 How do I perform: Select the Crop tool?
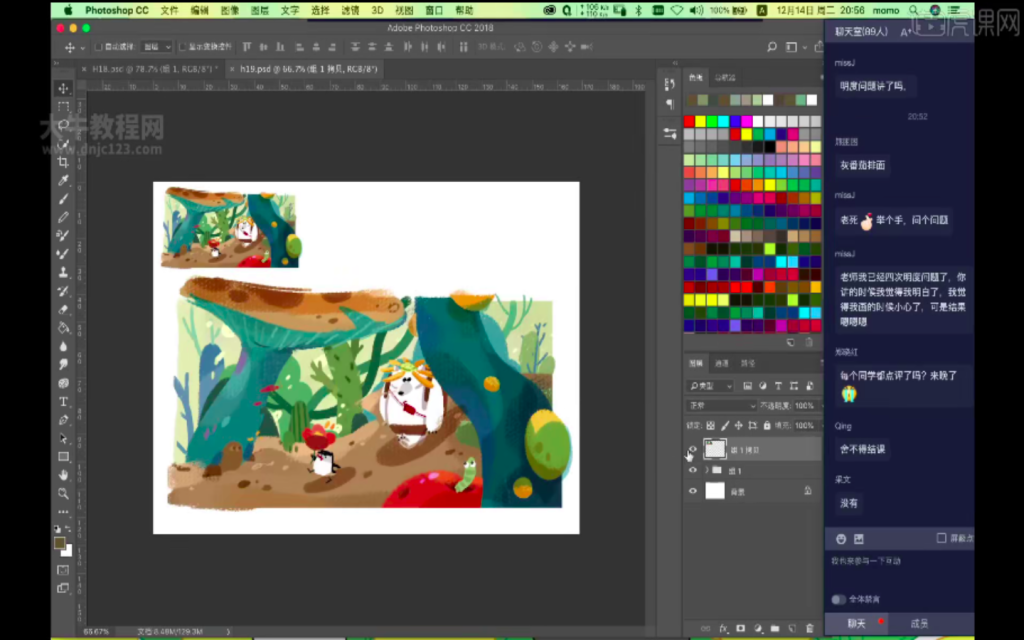(63, 161)
